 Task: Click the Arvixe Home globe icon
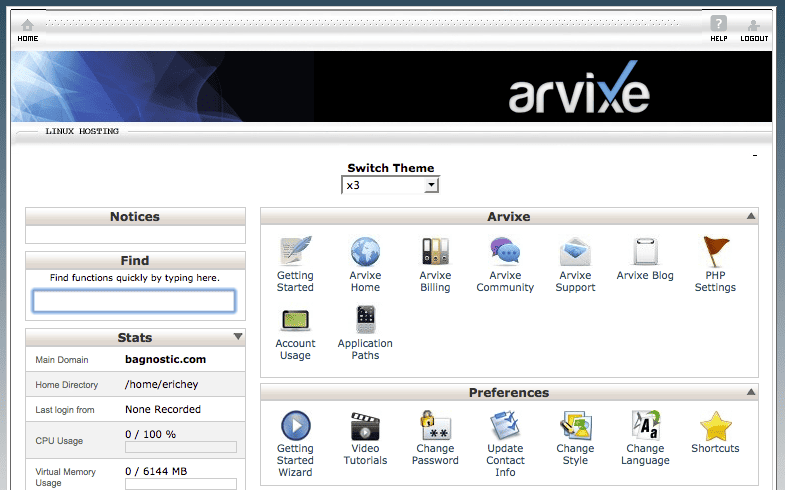pos(365,252)
